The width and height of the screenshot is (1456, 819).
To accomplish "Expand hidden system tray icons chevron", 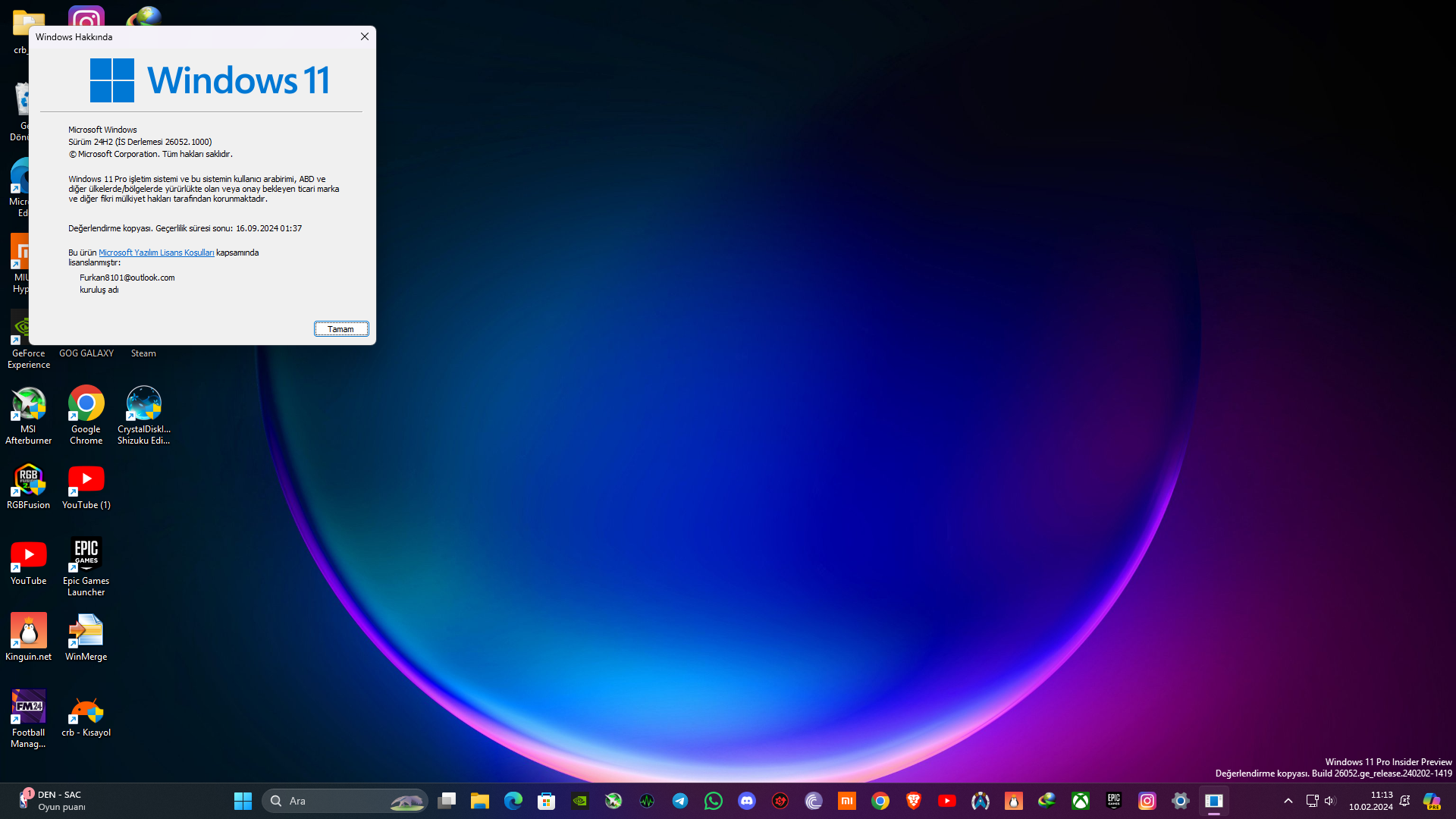I will click(1288, 801).
